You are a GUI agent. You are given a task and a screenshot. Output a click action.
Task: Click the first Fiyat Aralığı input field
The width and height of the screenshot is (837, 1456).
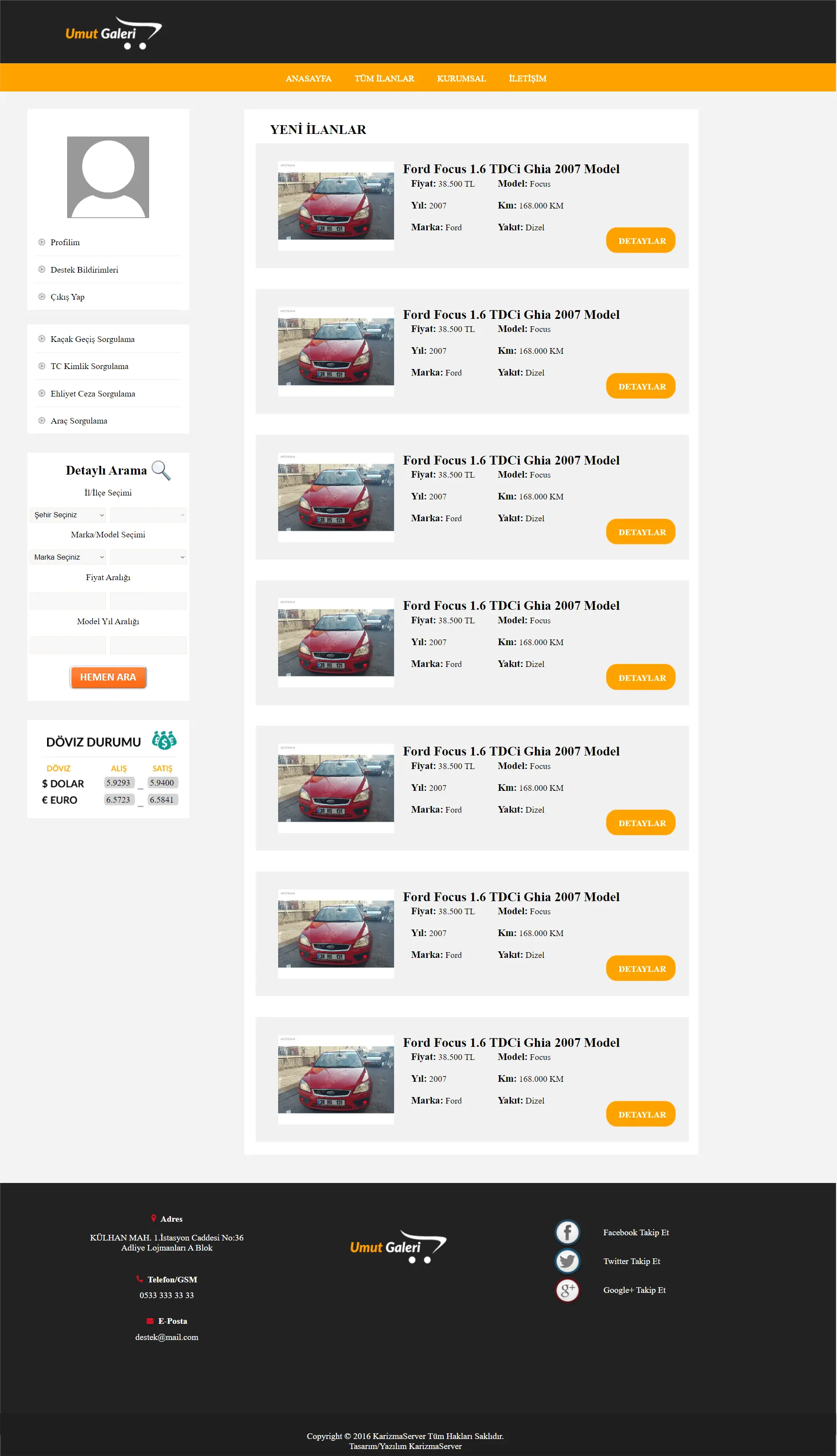[x=68, y=601]
